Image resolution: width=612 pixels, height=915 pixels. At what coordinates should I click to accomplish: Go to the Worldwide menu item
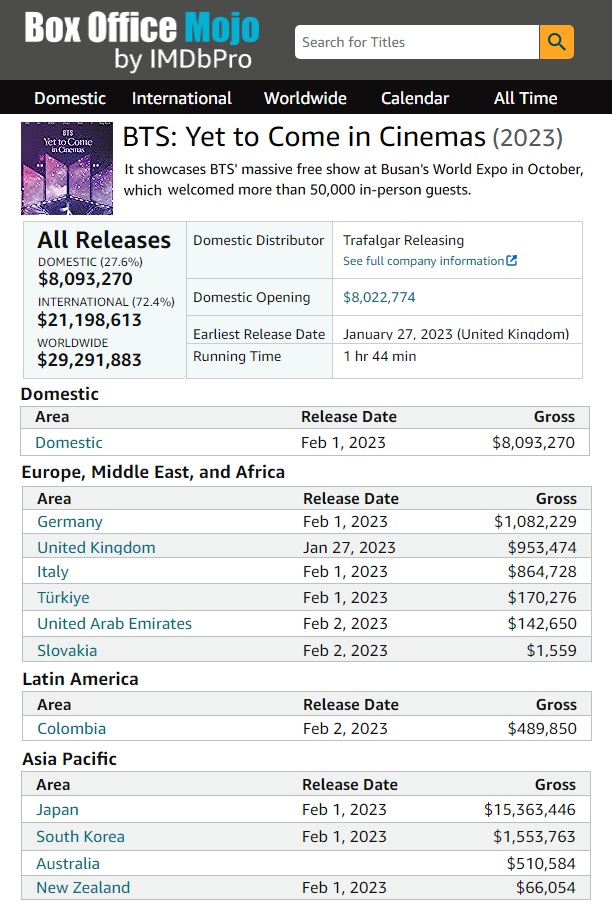[x=305, y=98]
